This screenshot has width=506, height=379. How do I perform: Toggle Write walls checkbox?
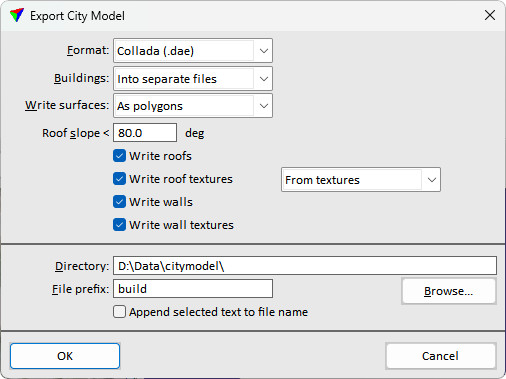coord(119,202)
